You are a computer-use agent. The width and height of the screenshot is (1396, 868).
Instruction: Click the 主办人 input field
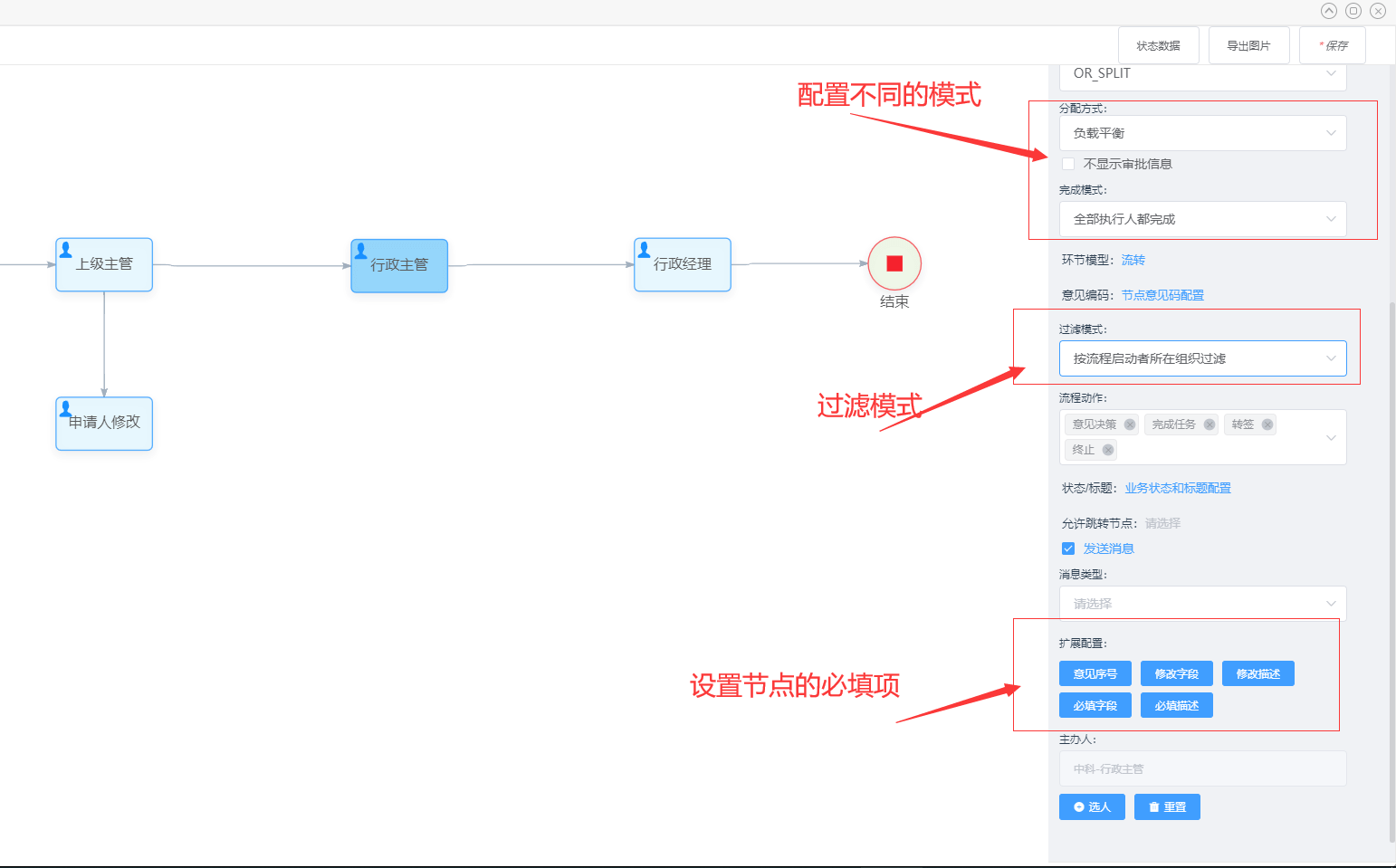pos(1202,768)
